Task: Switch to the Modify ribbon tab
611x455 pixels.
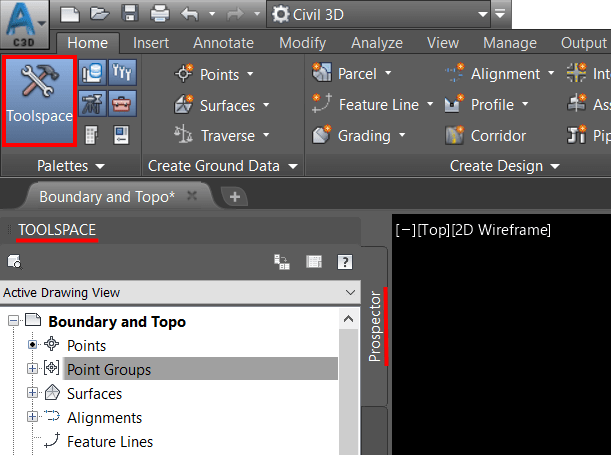Action: click(x=302, y=43)
